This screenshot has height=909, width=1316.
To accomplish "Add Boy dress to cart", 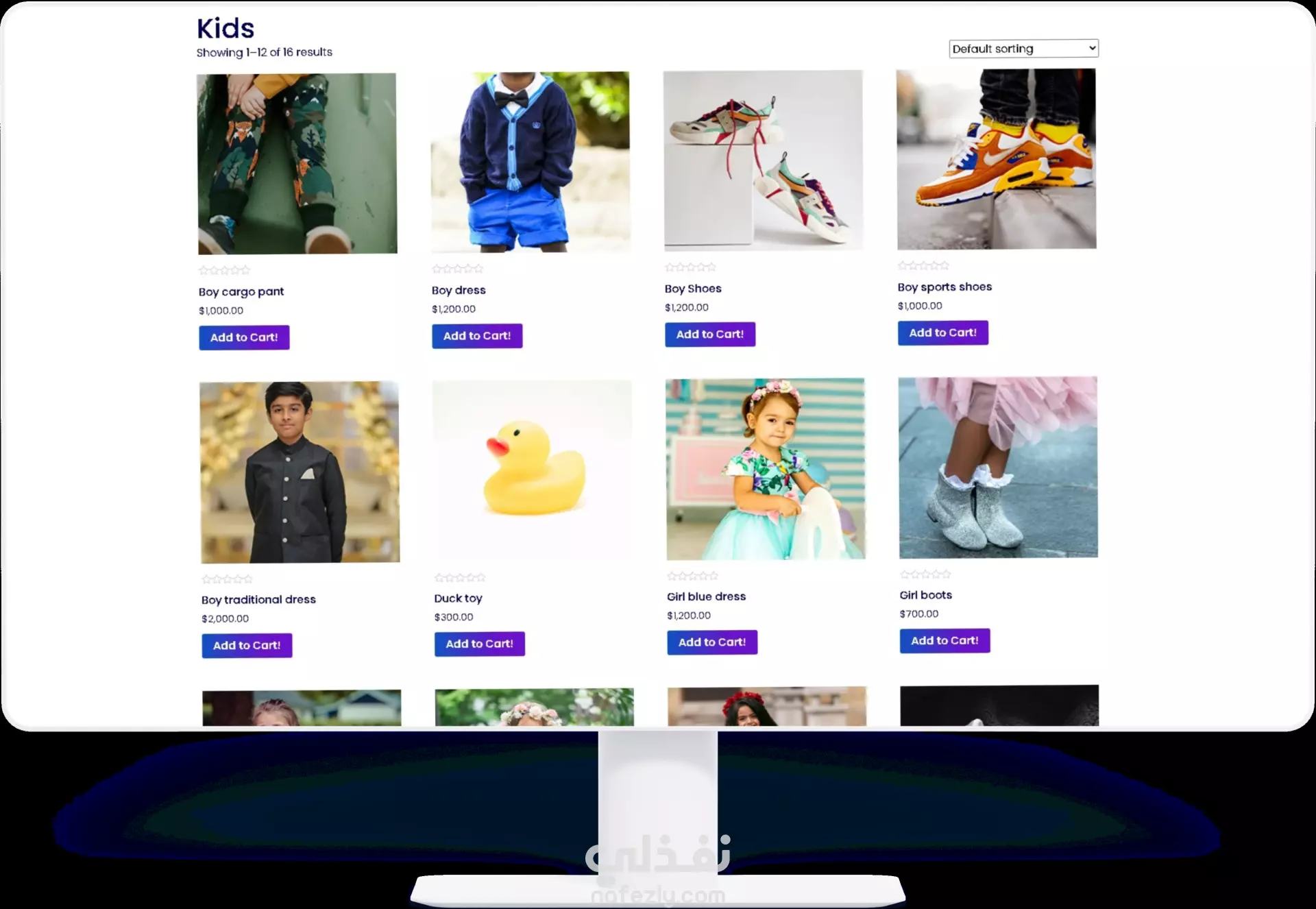I will pos(477,336).
